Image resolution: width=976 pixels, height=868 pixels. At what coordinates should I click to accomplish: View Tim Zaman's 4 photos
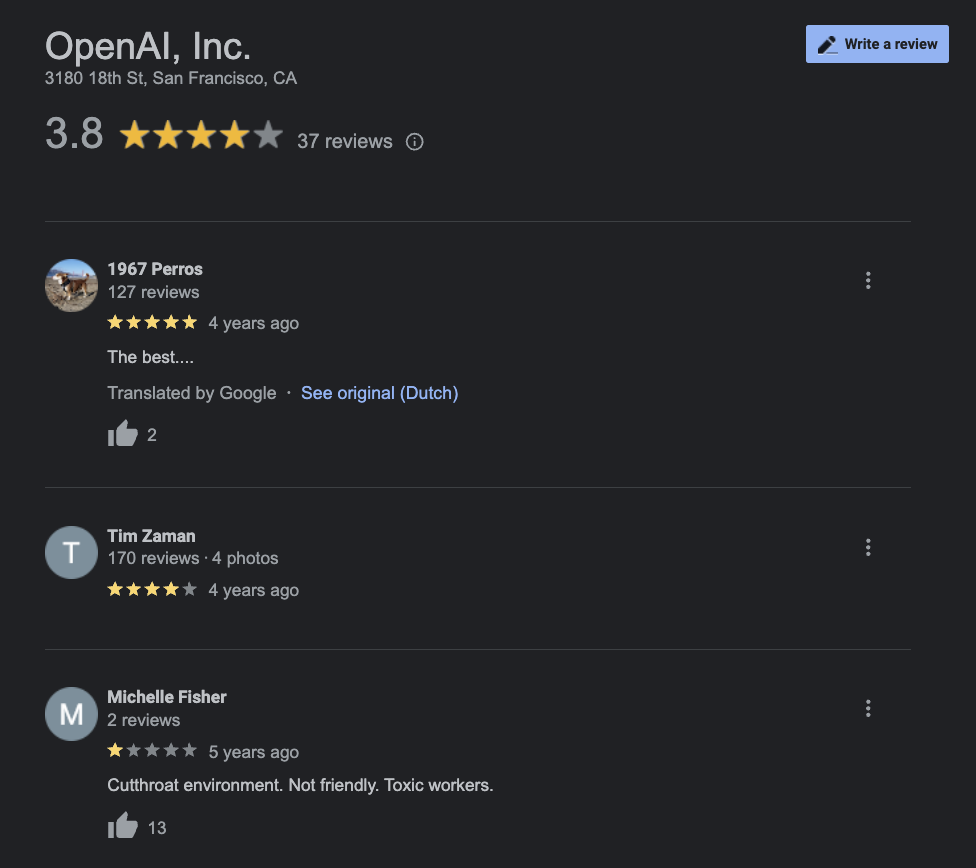(245, 558)
